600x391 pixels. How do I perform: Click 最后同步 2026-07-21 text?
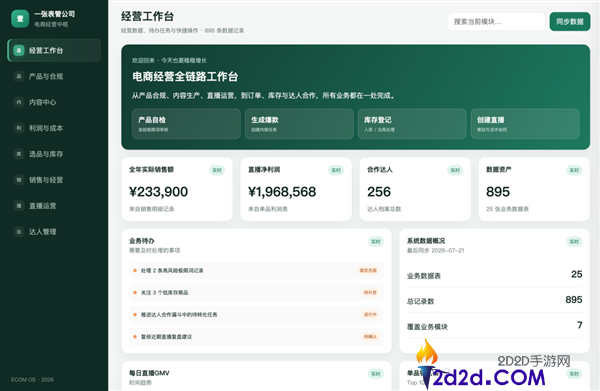(435, 251)
